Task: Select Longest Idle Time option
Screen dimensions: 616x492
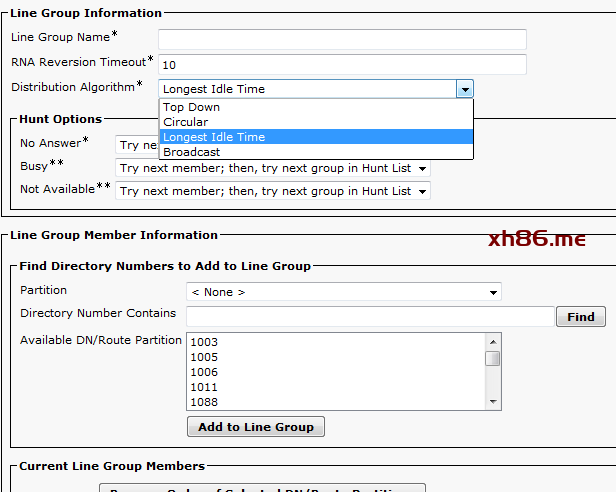Action: 214,137
